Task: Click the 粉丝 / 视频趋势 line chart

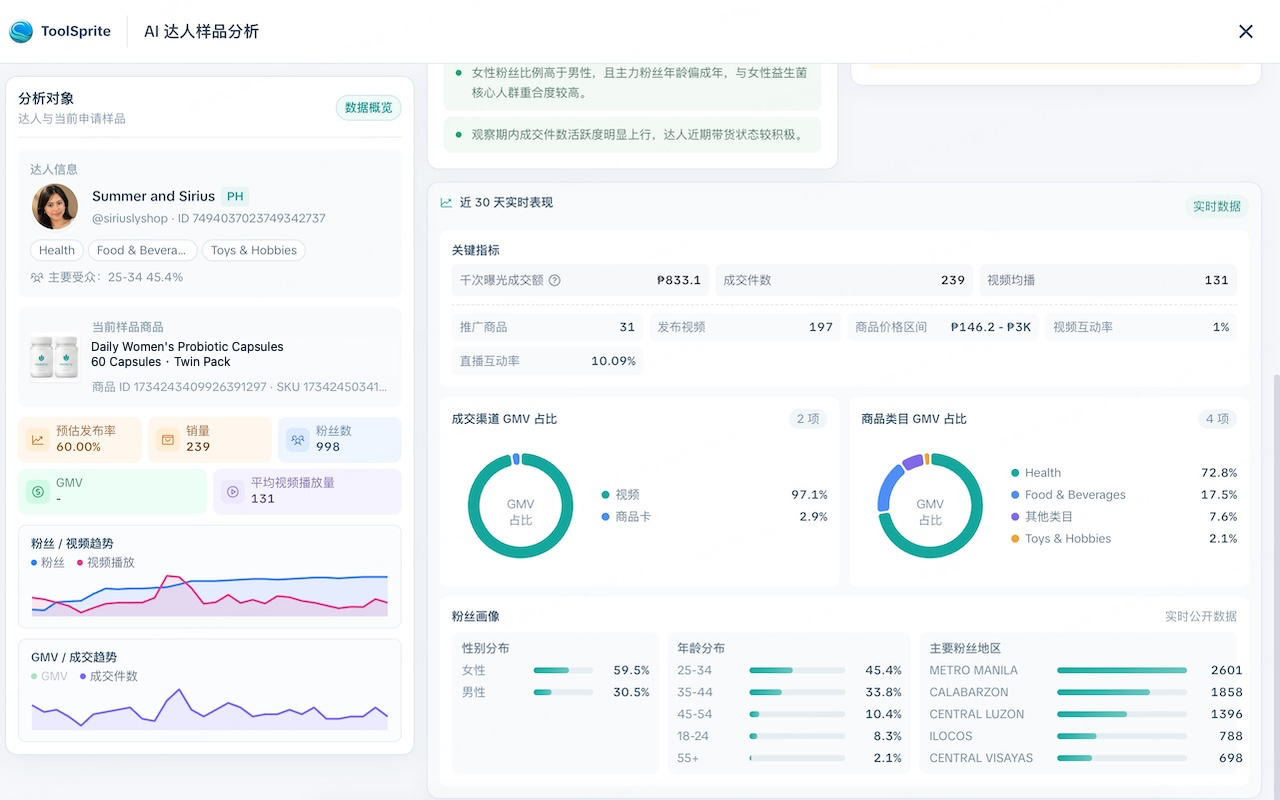Action: tap(210, 594)
